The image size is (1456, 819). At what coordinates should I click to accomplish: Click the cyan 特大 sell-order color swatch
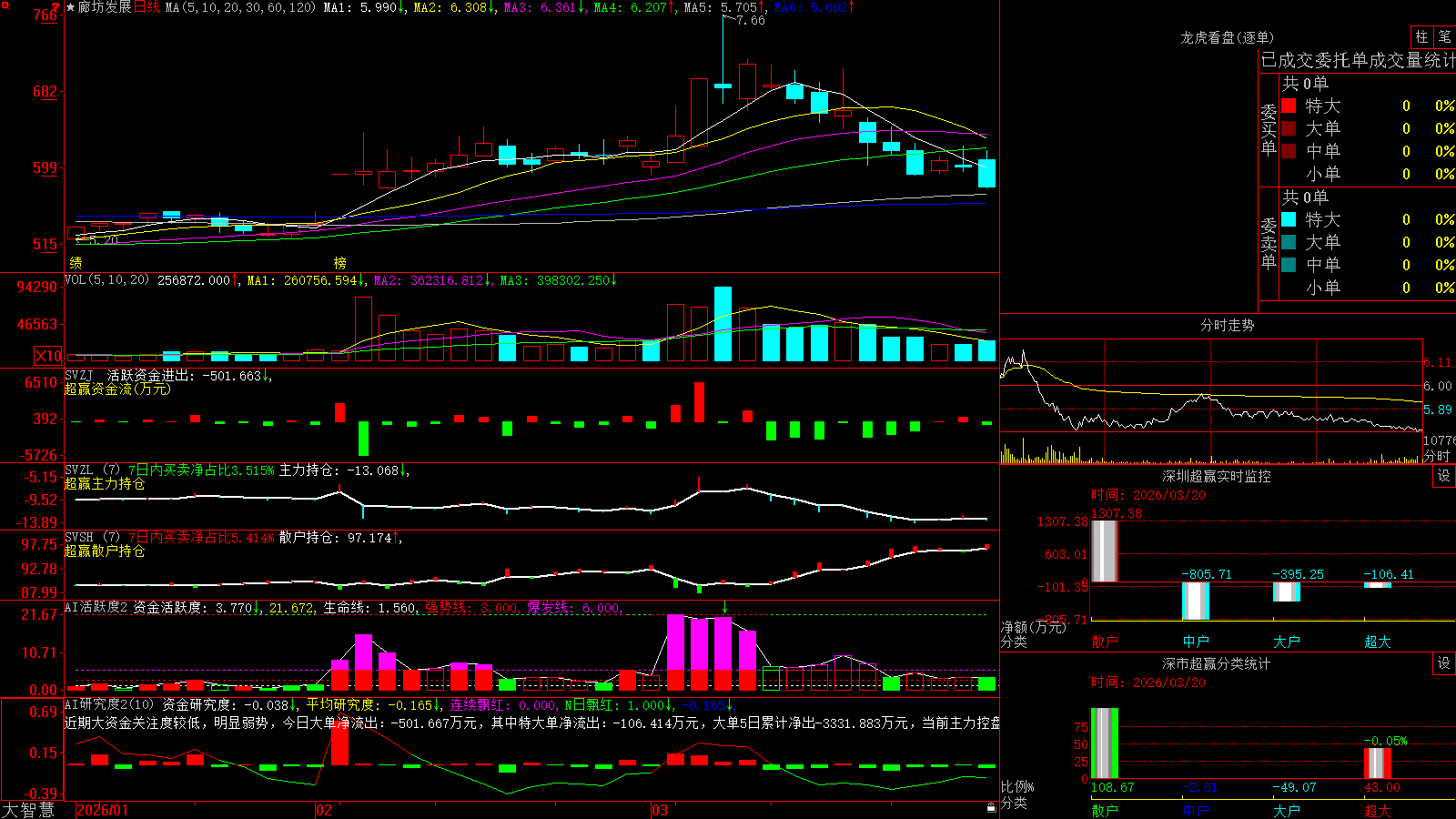pos(1289,219)
